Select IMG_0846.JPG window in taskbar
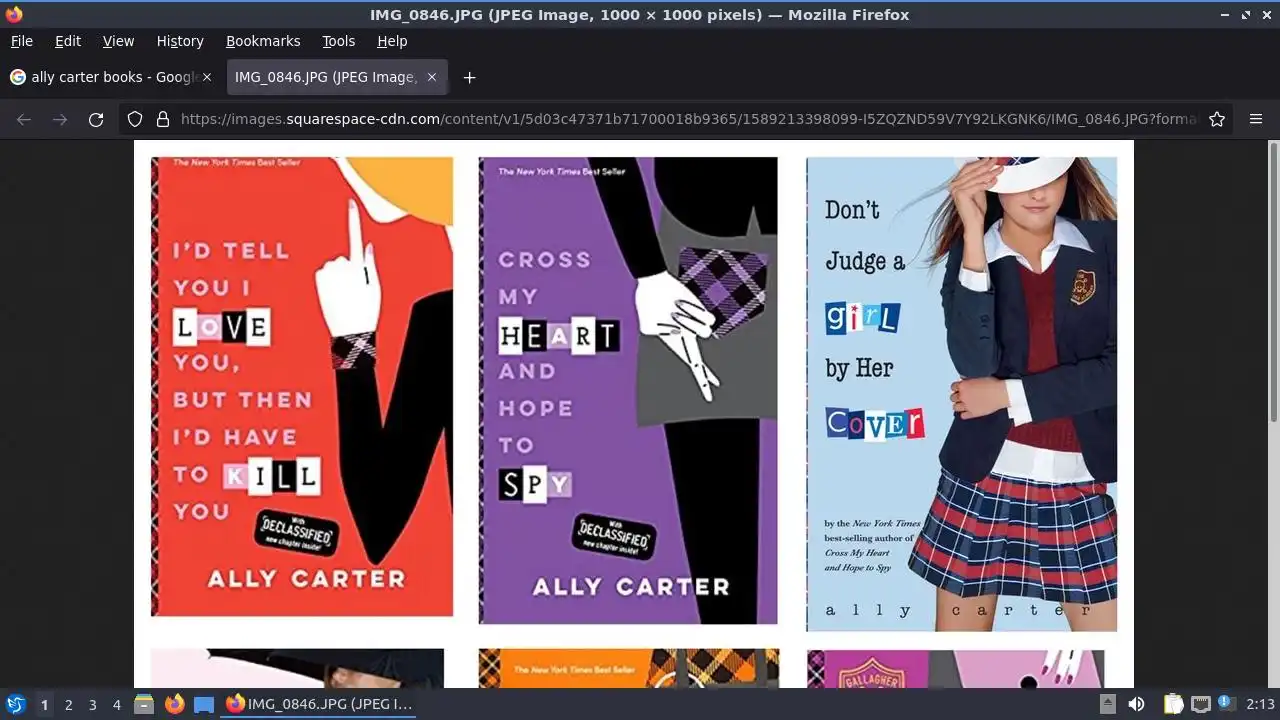1280x720 pixels. (320, 704)
